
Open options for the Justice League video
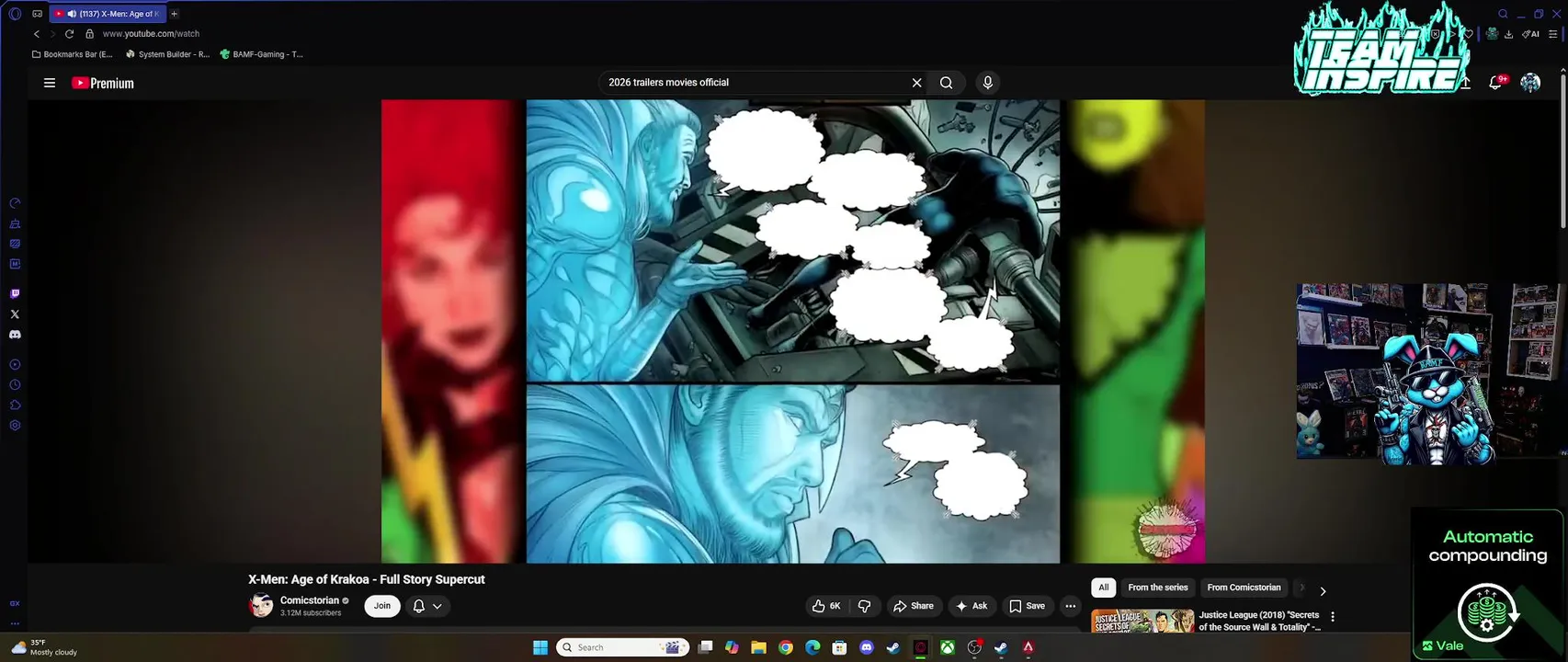(x=1333, y=617)
